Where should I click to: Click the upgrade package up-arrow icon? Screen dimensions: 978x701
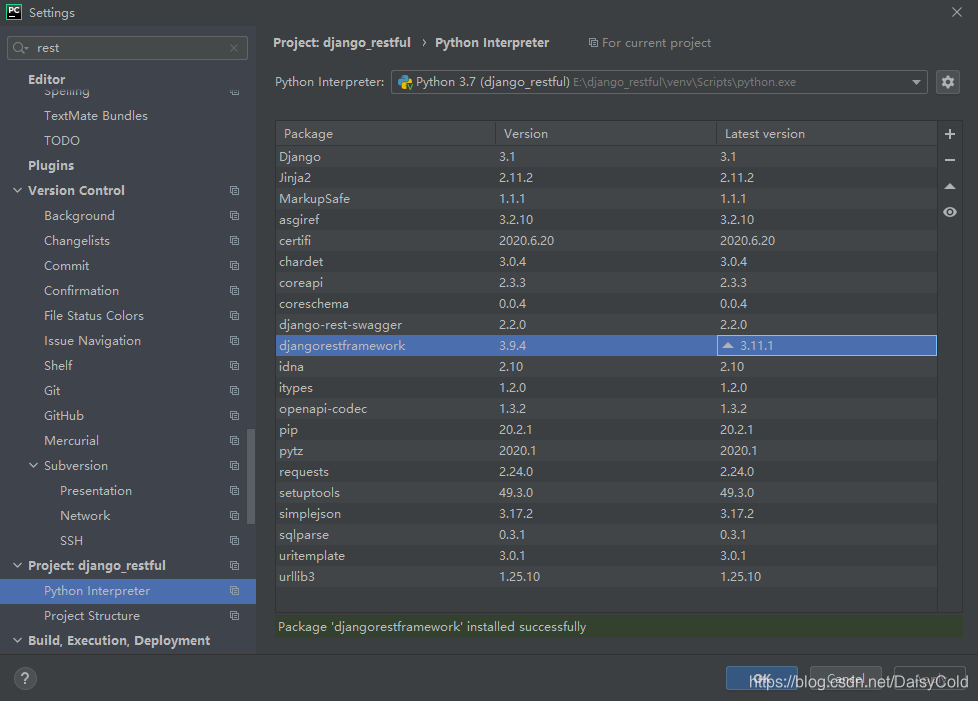(949, 186)
